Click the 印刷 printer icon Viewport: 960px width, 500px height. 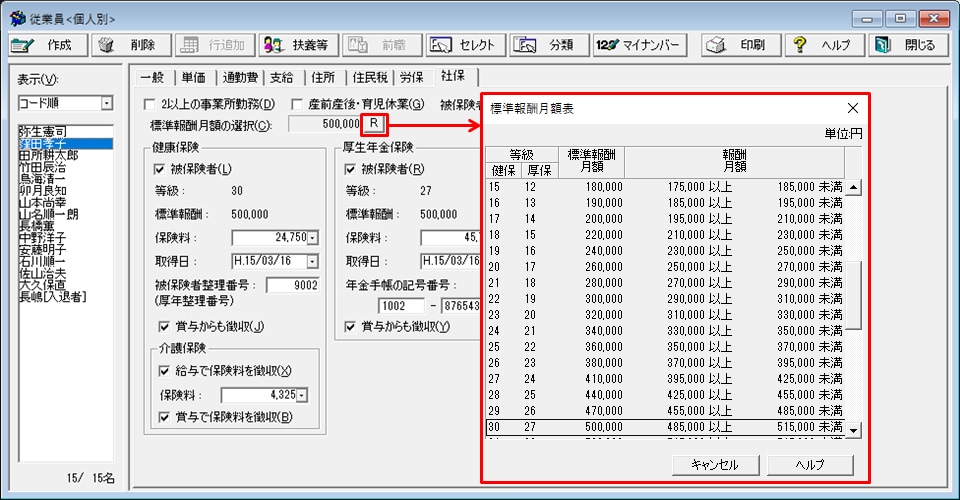point(714,45)
